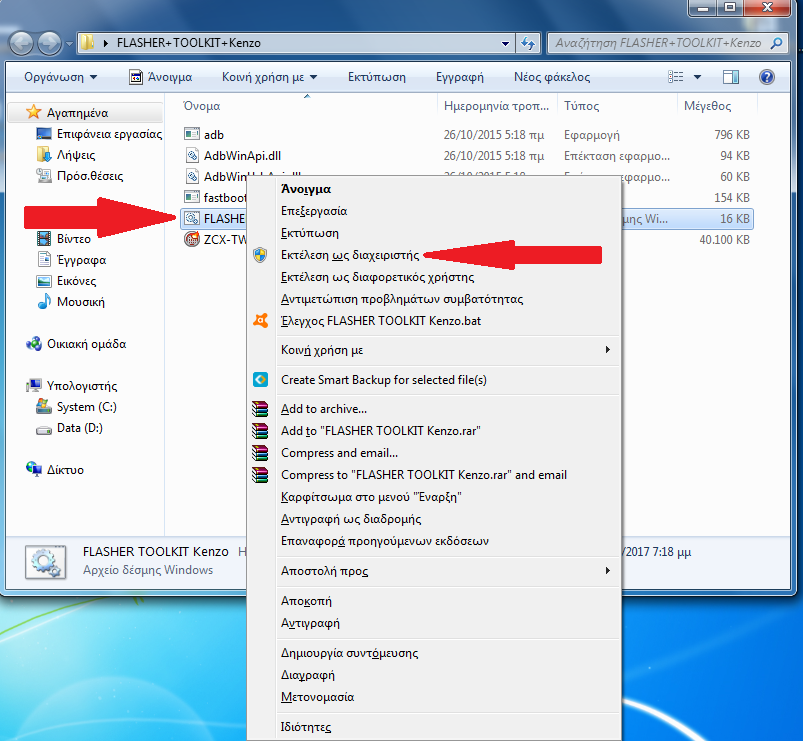This screenshot has height=741, width=803.
Task: Click the WinRAR icon next to Add to archive
Action: click(x=260, y=409)
